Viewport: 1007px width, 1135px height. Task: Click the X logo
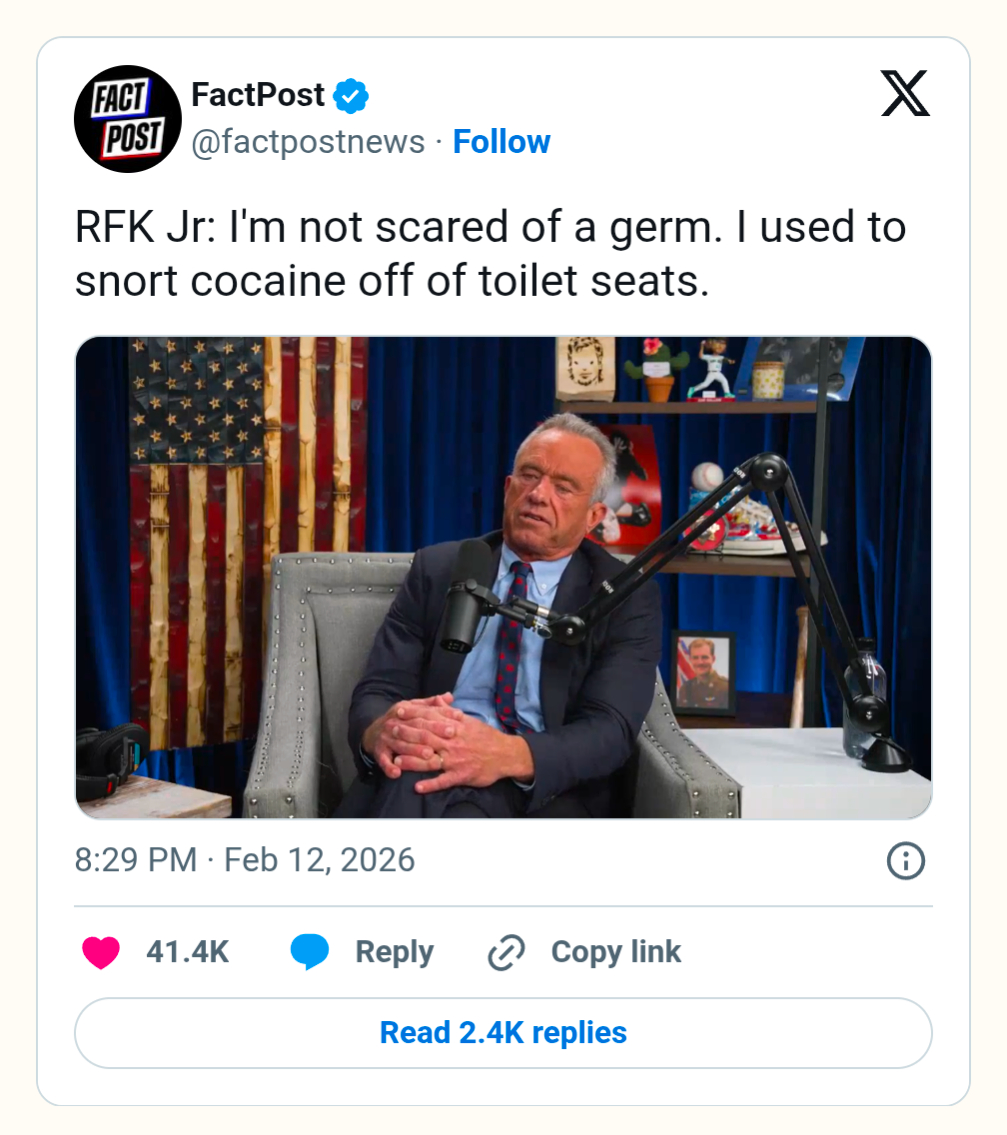pos(905,93)
